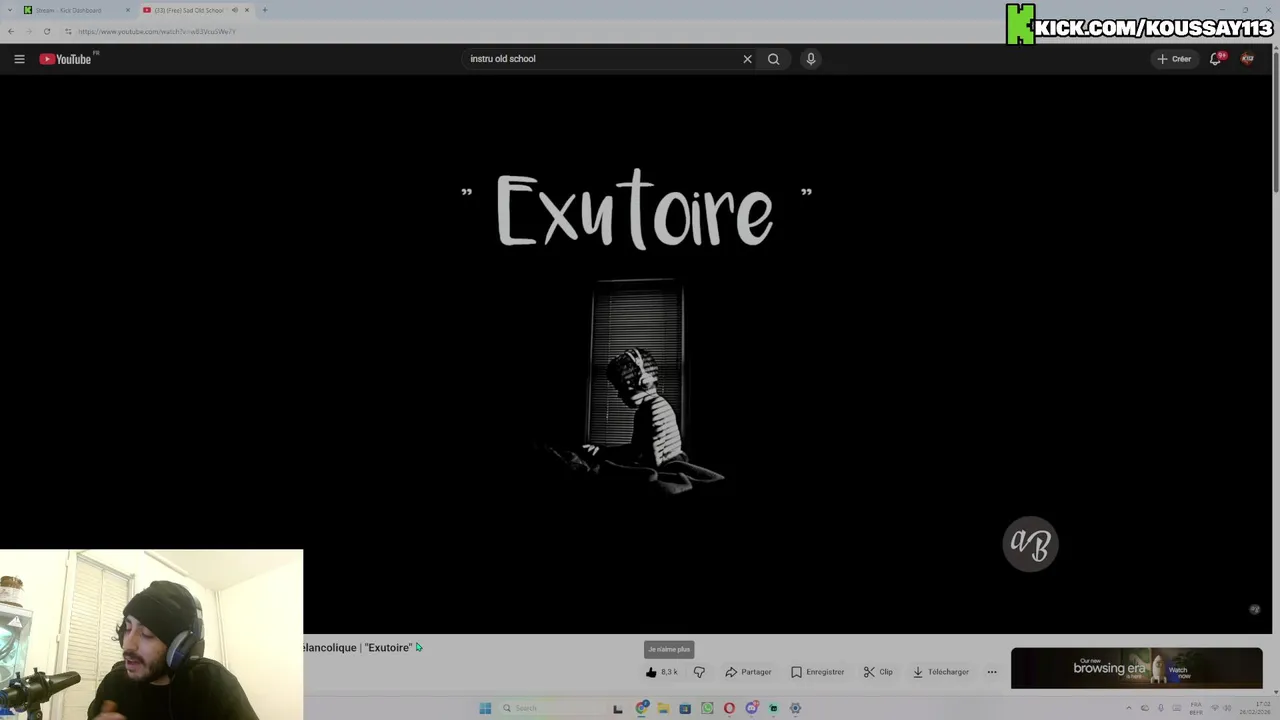The height and width of the screenshot is (720, 1280).
Task: Open the Créer upload button
Action: tap(1174, 59)
